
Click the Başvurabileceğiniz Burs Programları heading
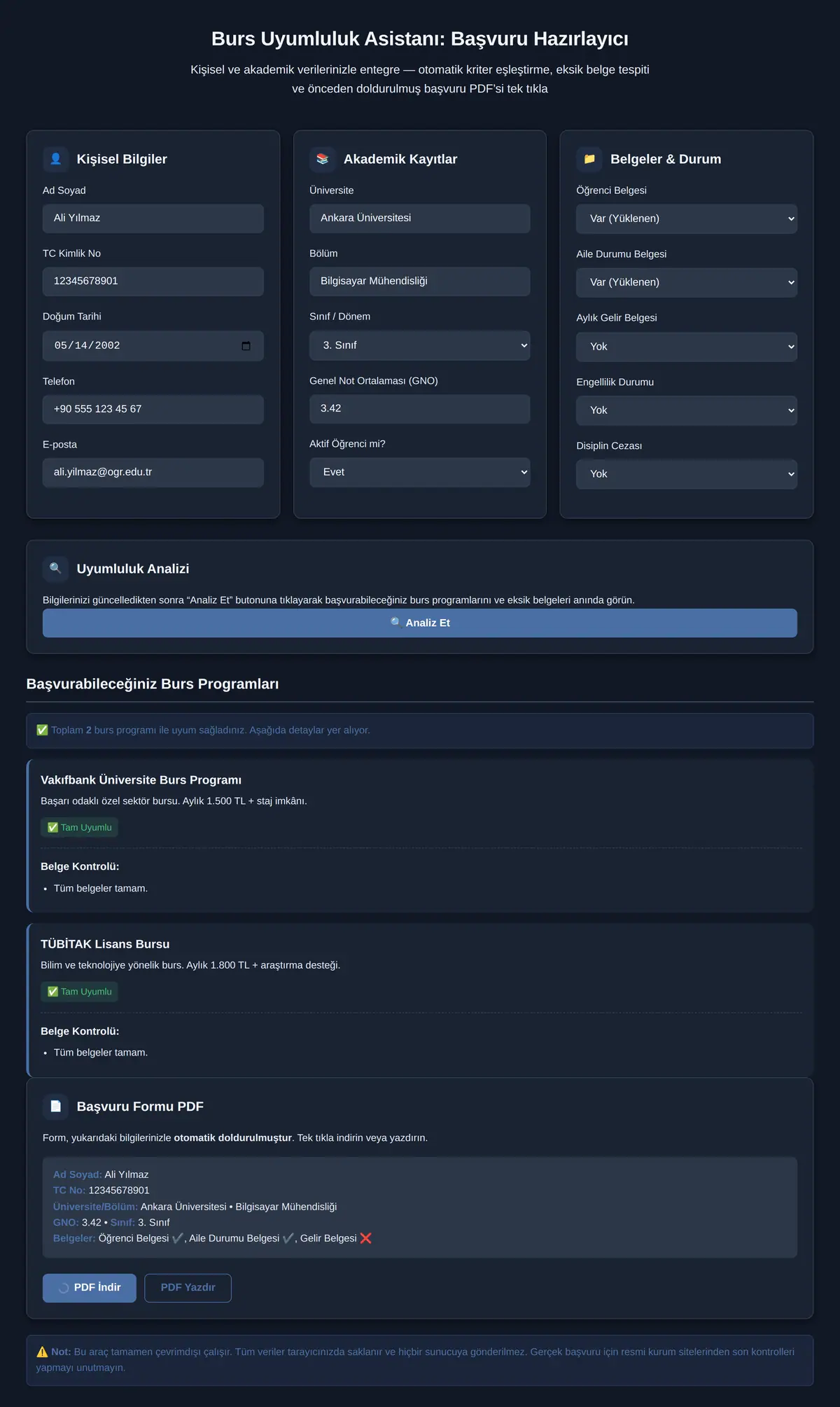(x=153, y=684)
